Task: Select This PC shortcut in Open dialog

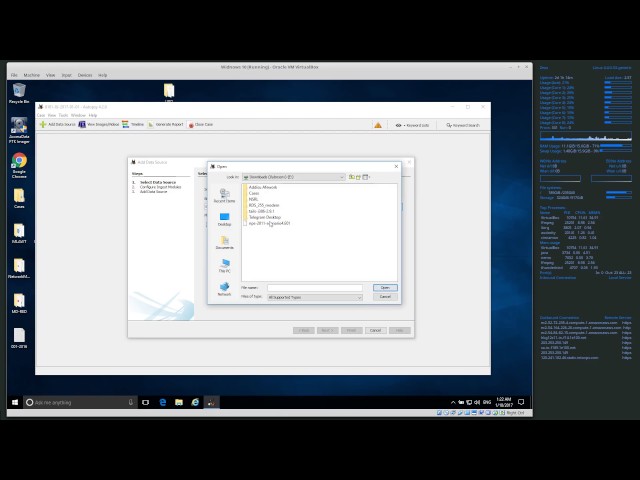Action: (224, 266)
